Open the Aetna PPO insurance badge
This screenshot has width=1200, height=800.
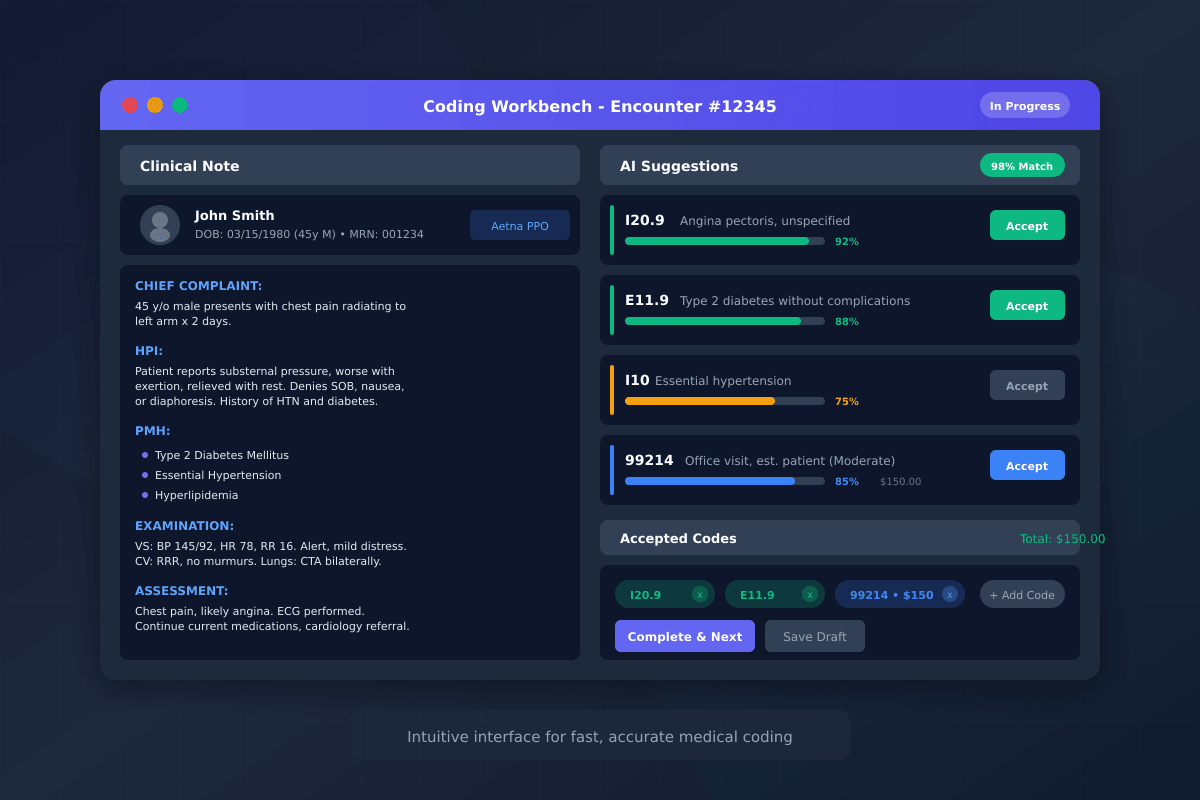tap(519, 225)
